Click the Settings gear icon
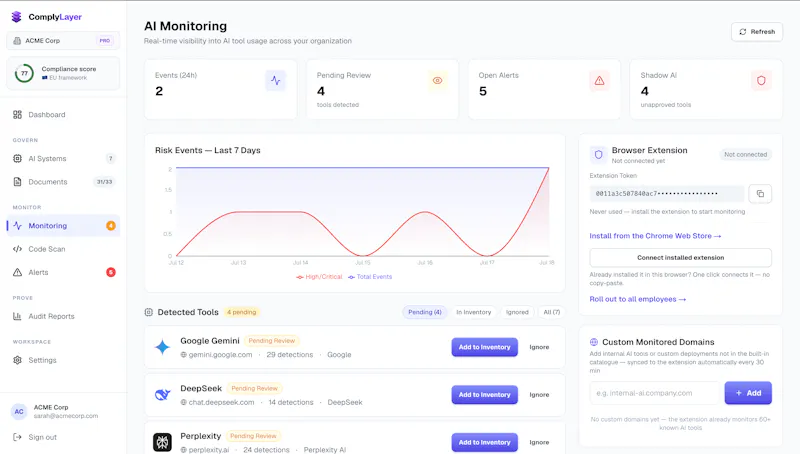 (x=17, y=360)
